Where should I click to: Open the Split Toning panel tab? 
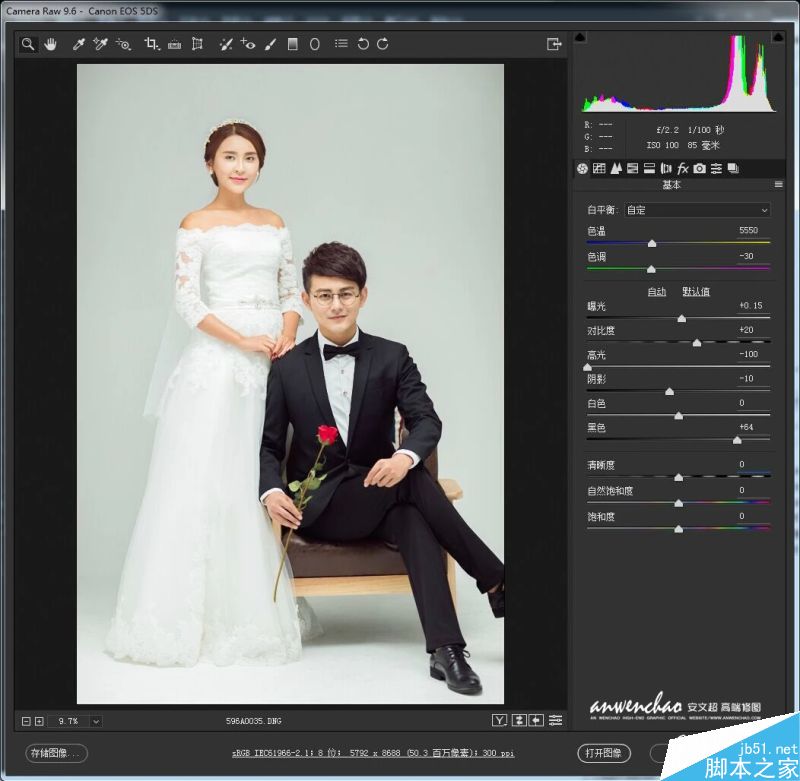[649, 168]
